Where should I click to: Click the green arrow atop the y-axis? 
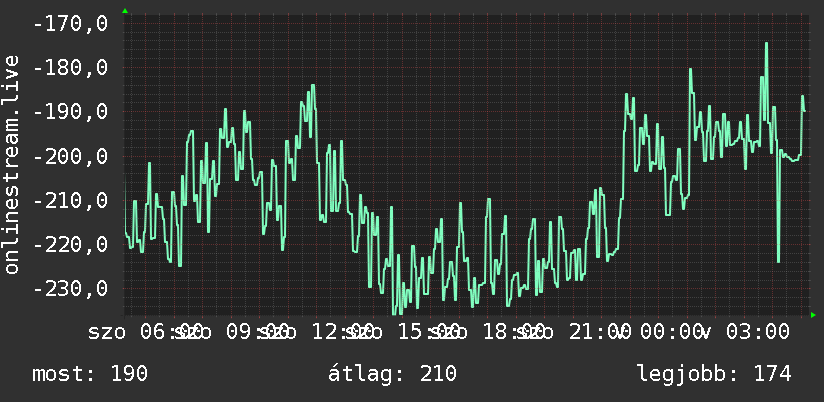(x=125, y=11)
